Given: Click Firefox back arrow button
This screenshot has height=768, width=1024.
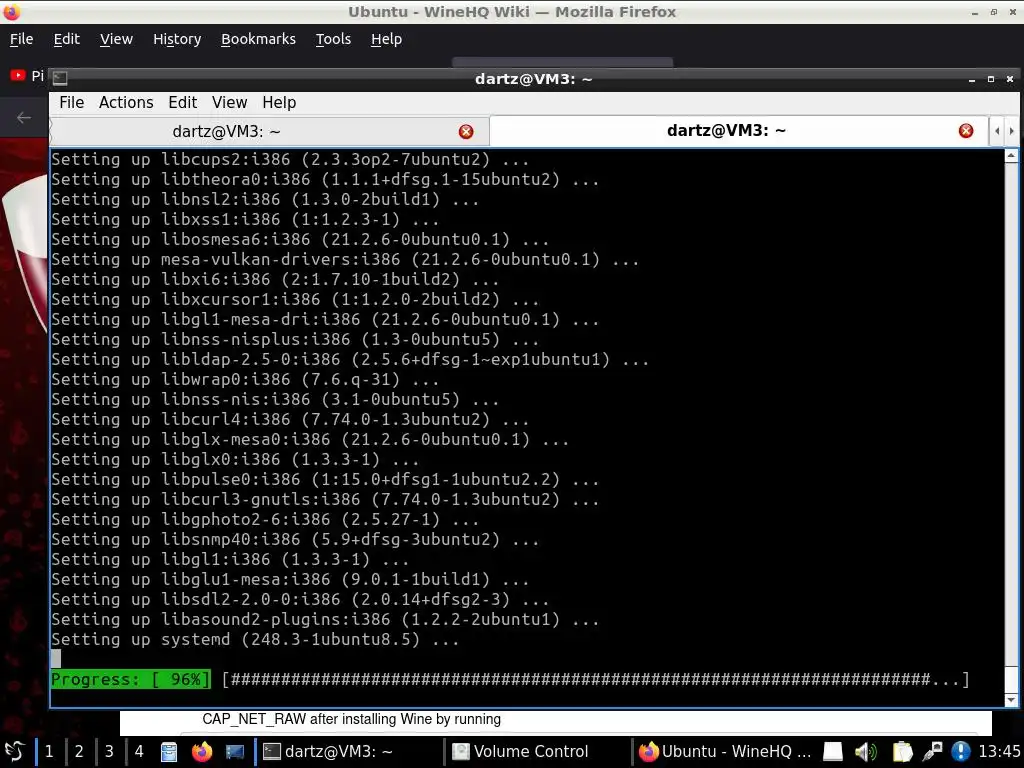Looking at the screenshot, I should coord(24,118).
